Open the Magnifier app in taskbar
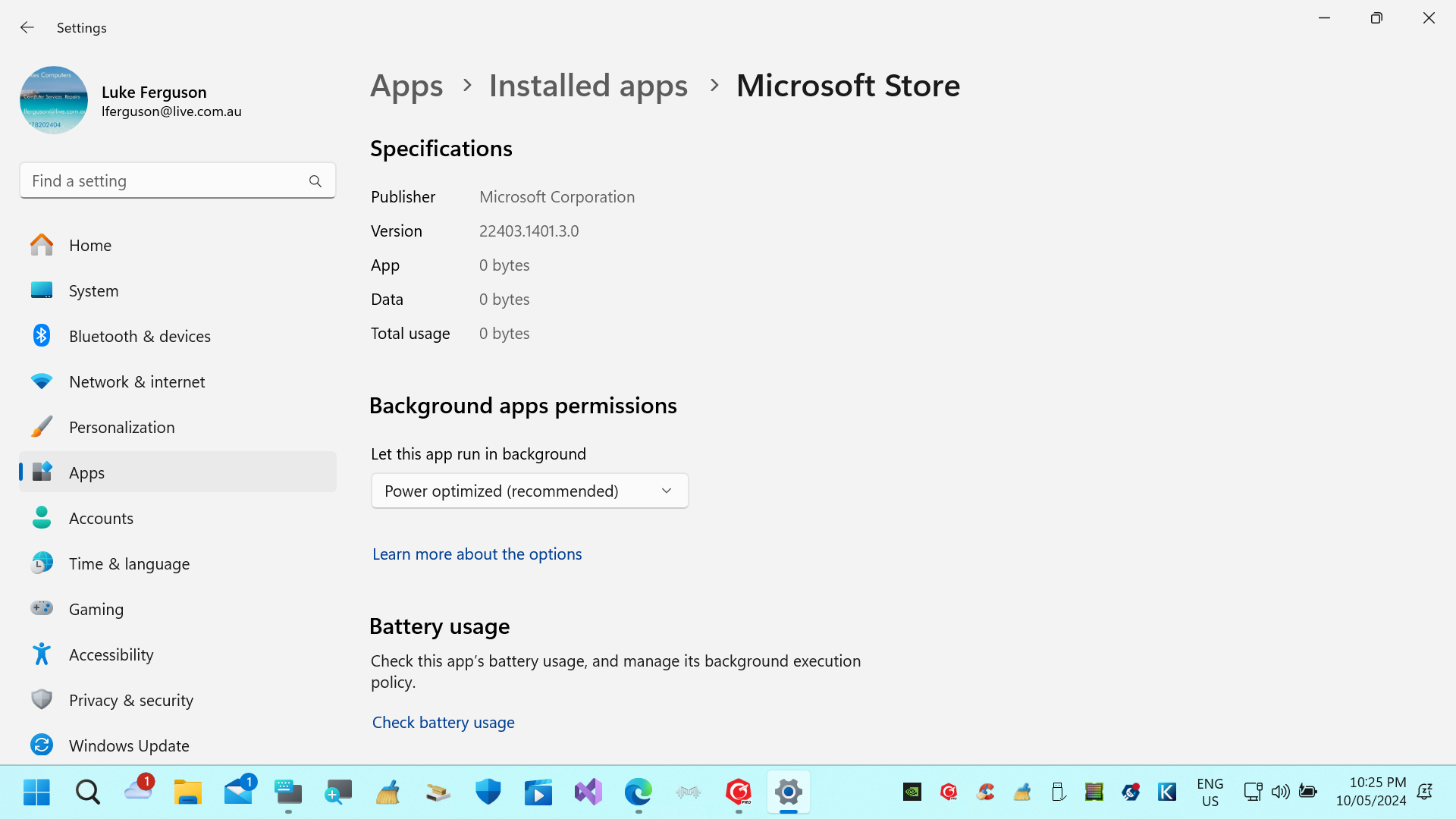Viewport: 1456px width, 819px height. click(338, 792)
